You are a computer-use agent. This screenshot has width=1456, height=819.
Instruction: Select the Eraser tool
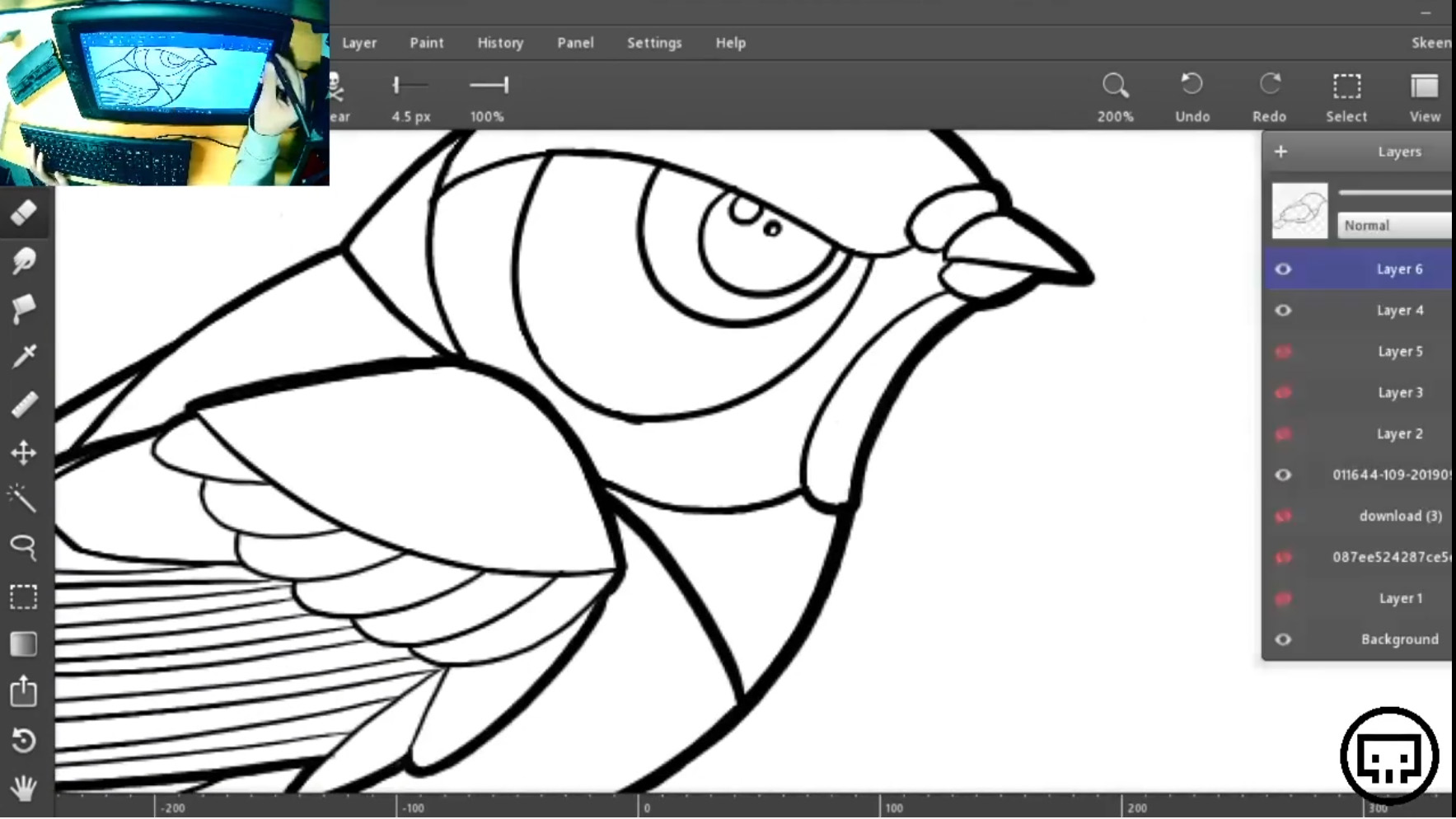pyautogui.click(x=24, y=213)
